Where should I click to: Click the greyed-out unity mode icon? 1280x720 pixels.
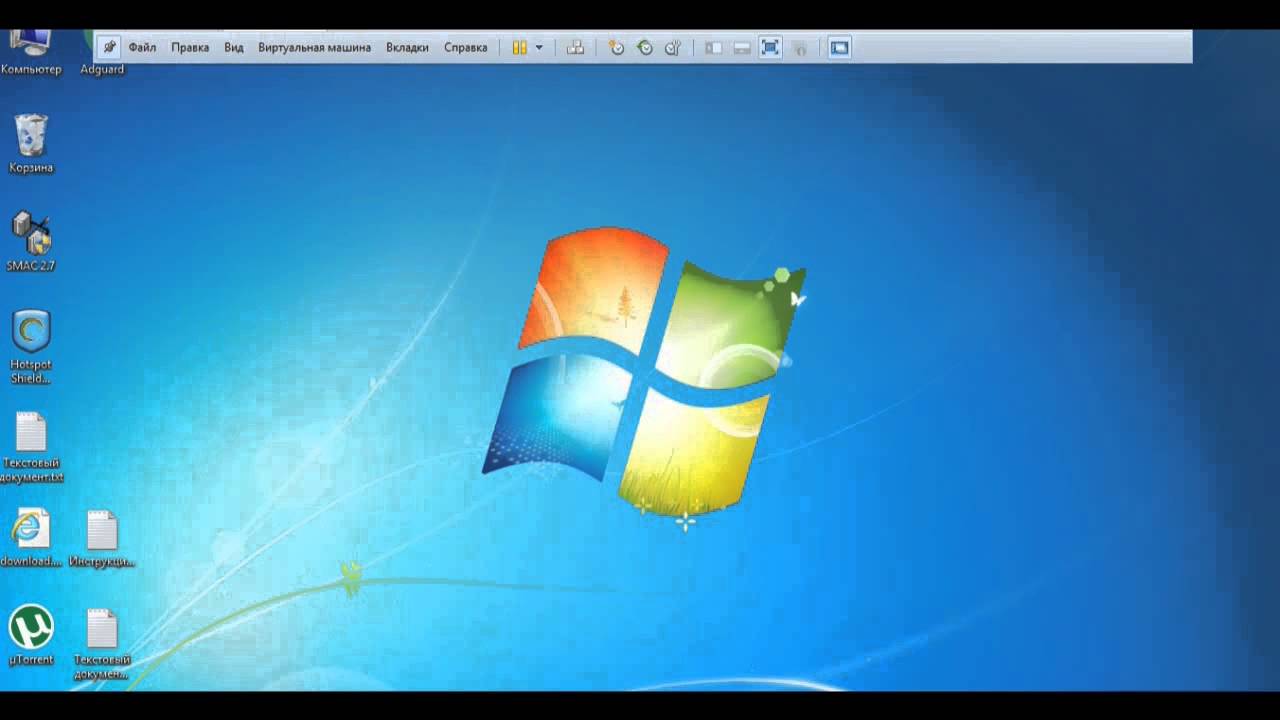tap(799, 47)
